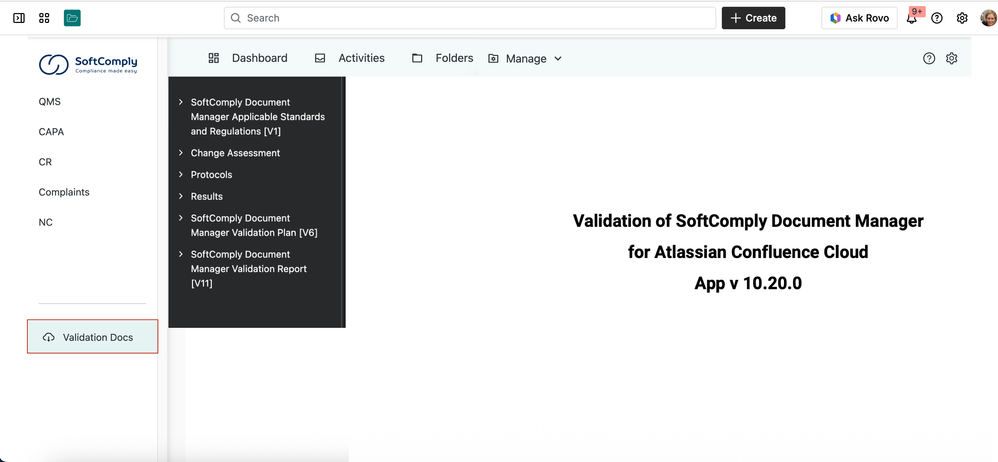This screenshot has width=998, height=462.
Task: Open the top bar help icon
Action: coord(937,18)
